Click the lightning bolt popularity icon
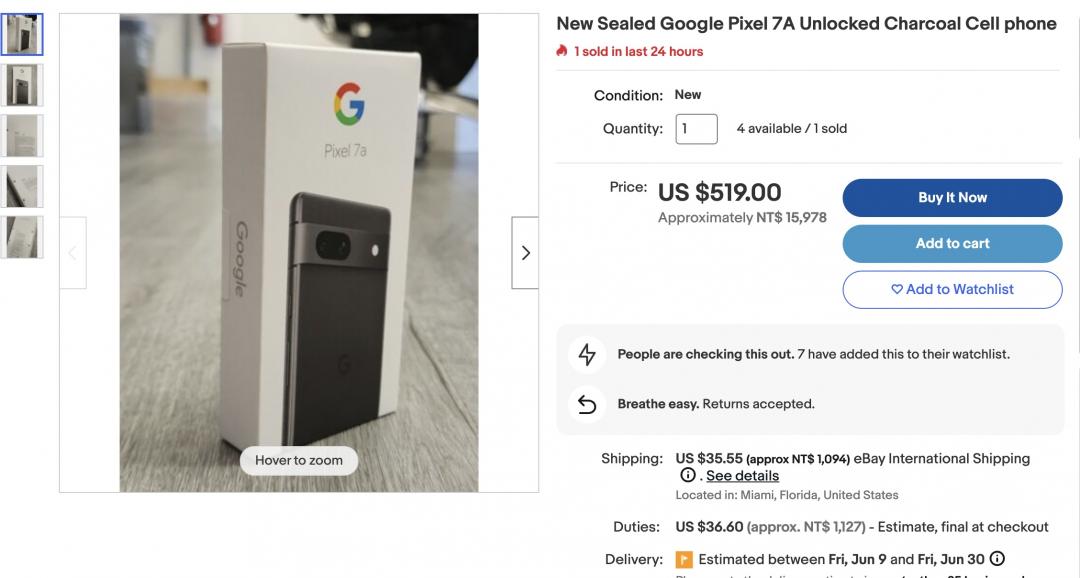Viewport: 1080px width, 578px height. [x=587, y=354]
